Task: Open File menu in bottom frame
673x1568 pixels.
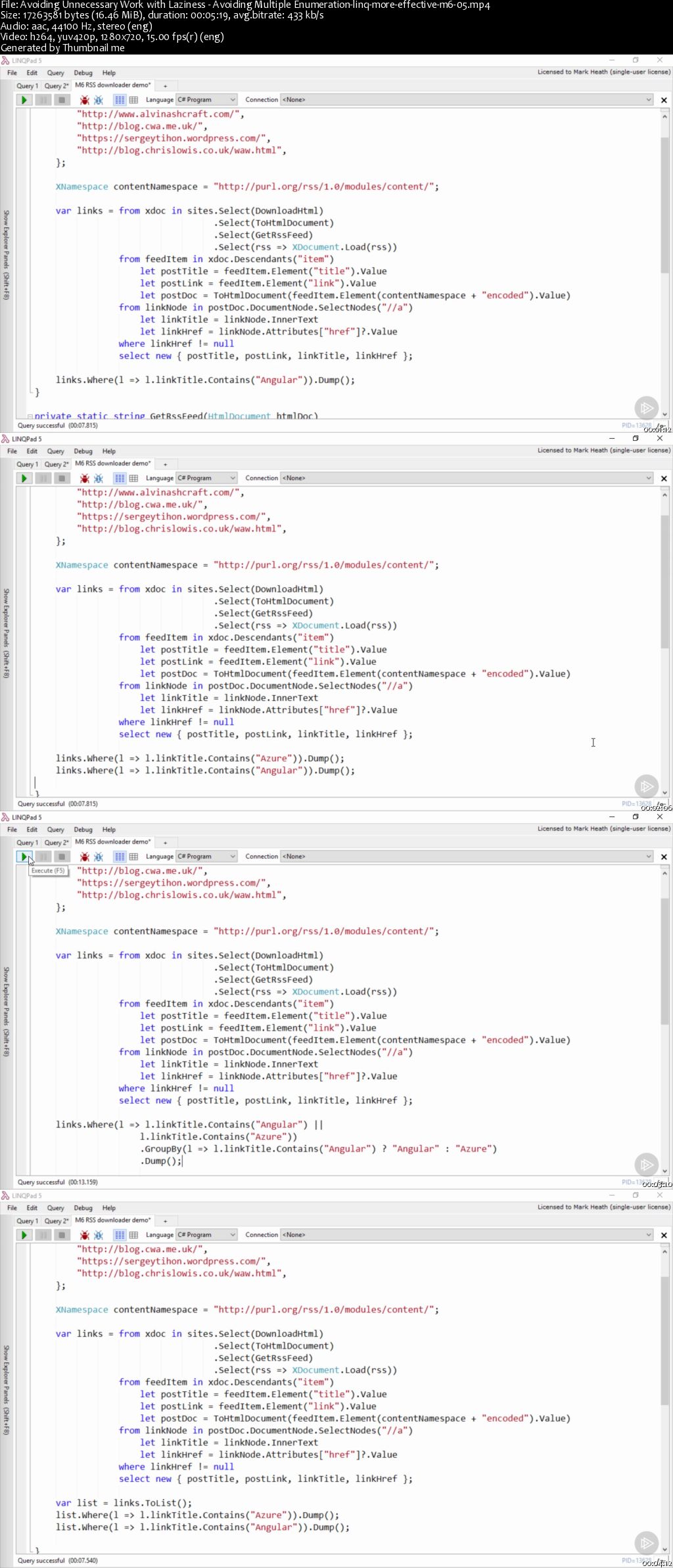Action: tap(12, 1208)
